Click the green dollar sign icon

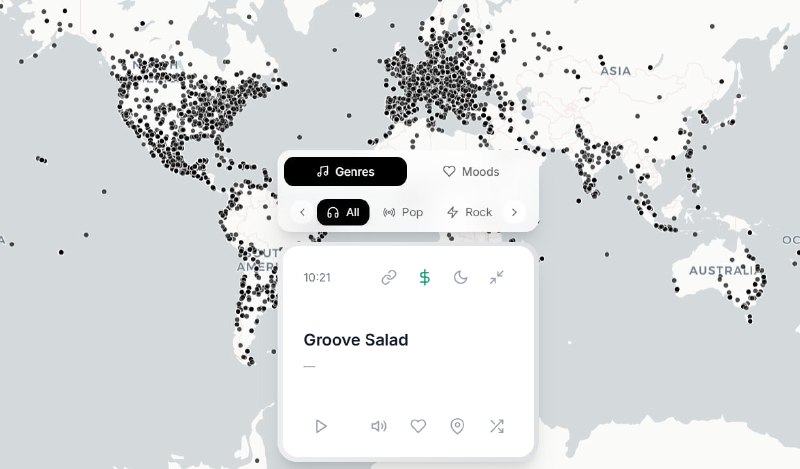[x=424, y=277]
